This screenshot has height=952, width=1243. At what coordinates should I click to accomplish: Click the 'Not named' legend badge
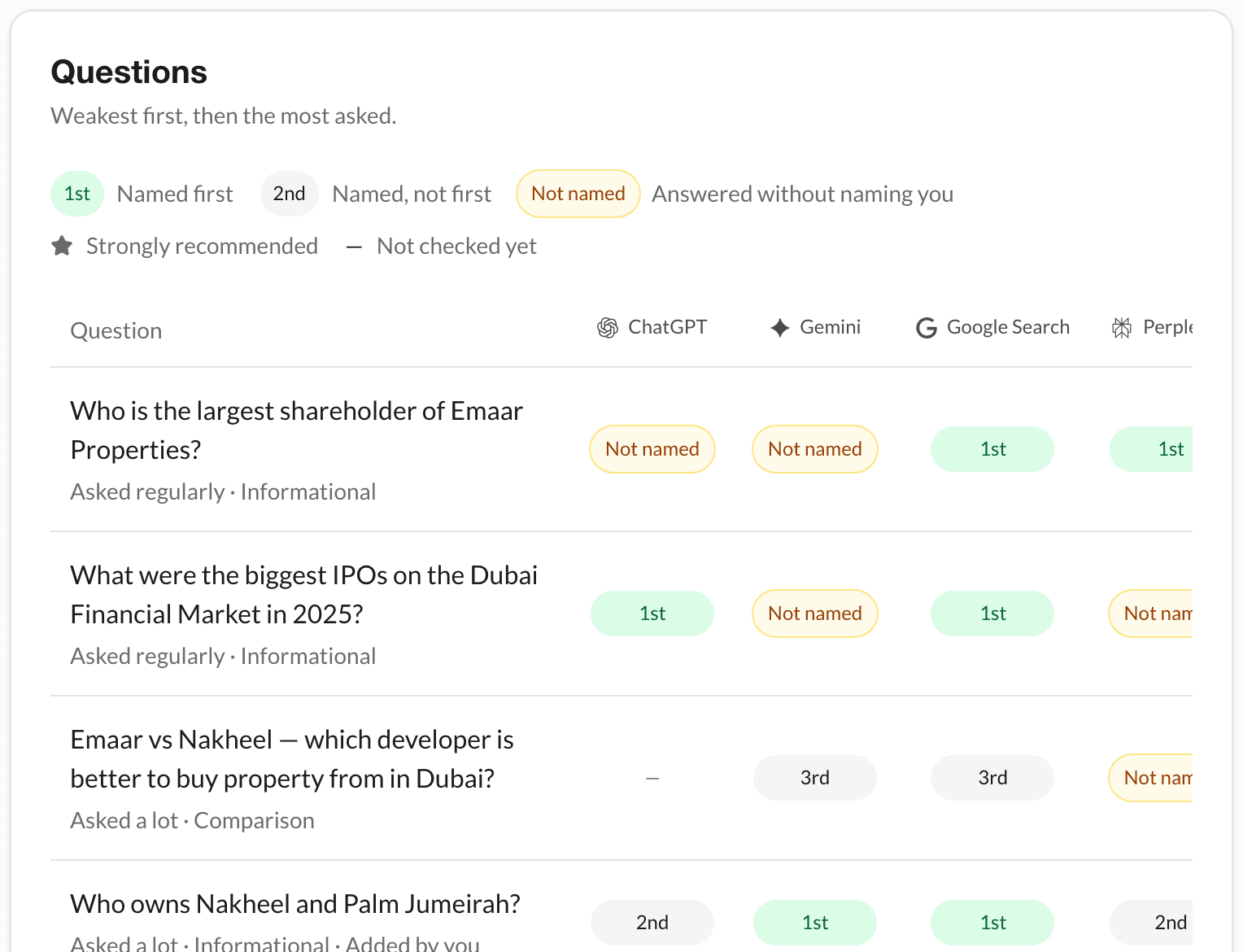point(578,194)
